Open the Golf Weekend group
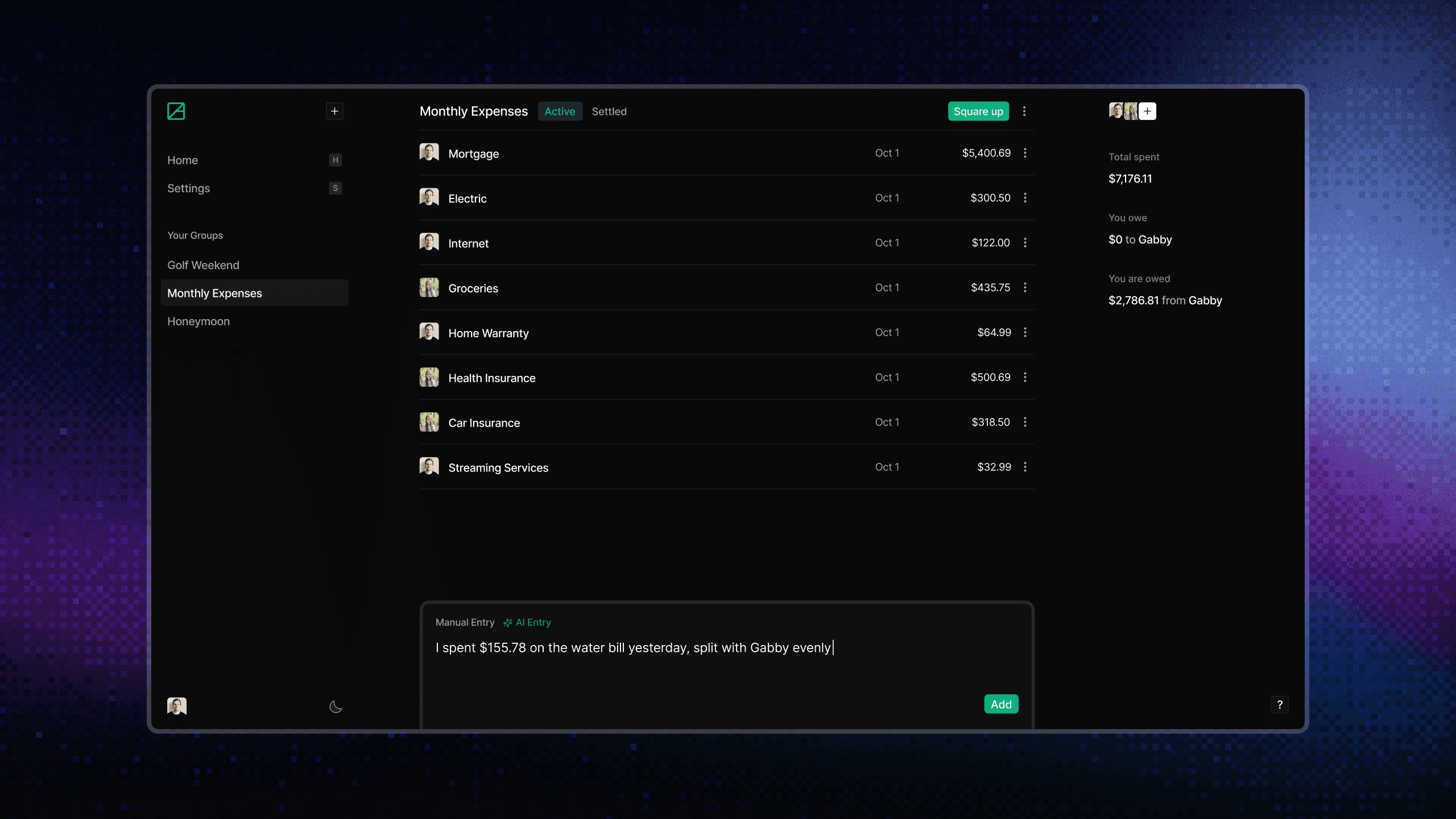Image resolution: width=1456 pixels, height=819 pixels. (x=203, y=265)
